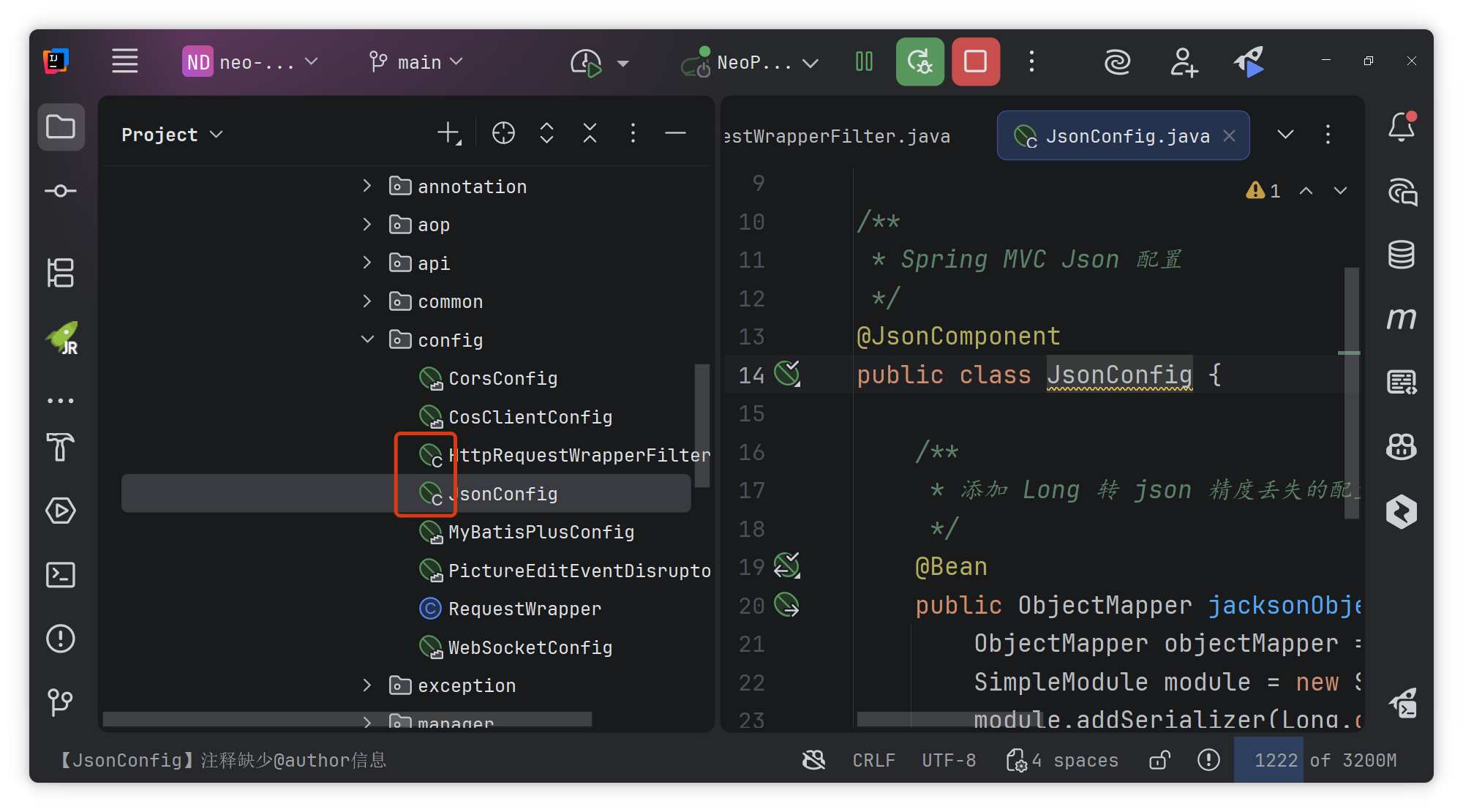1463x812 pixels.
Task: Open the Structure tool window icon
Action: click(x=61, y=273)
